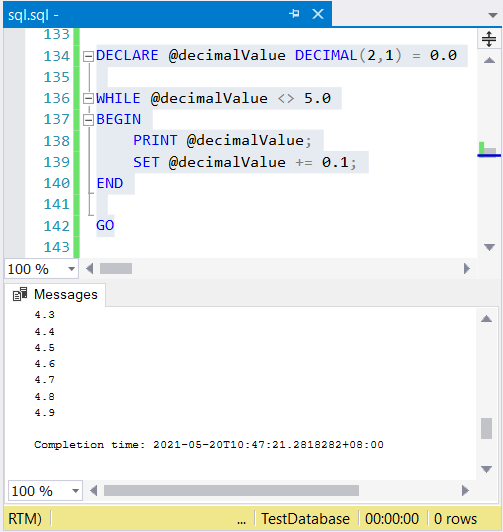503x532 pixels.
Task: Click the GO keyword on line 142
Action: [105, 225]
